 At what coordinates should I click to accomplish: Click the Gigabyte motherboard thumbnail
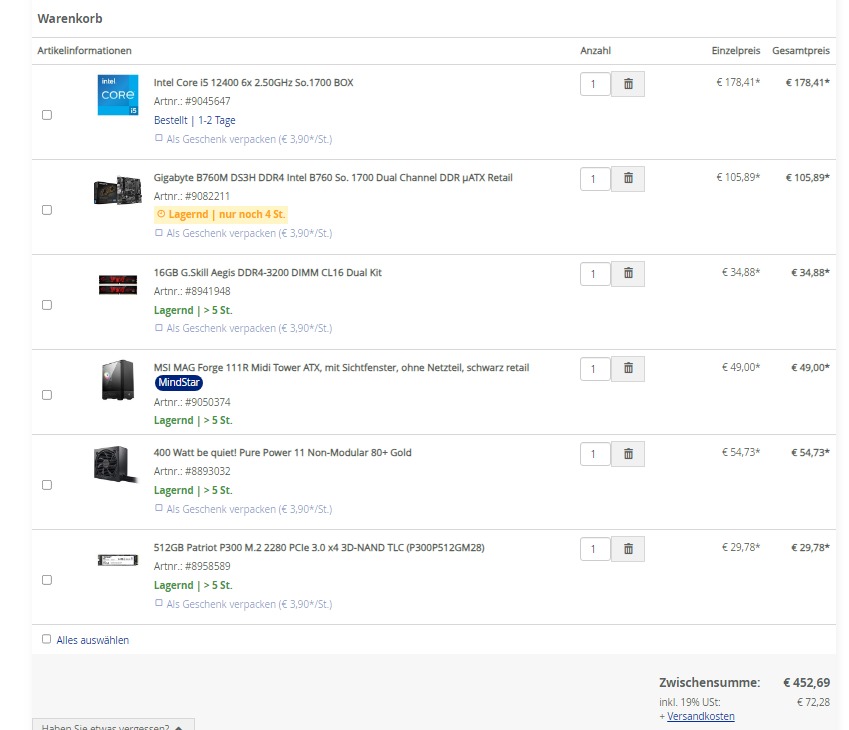click(x=117, y=191)
